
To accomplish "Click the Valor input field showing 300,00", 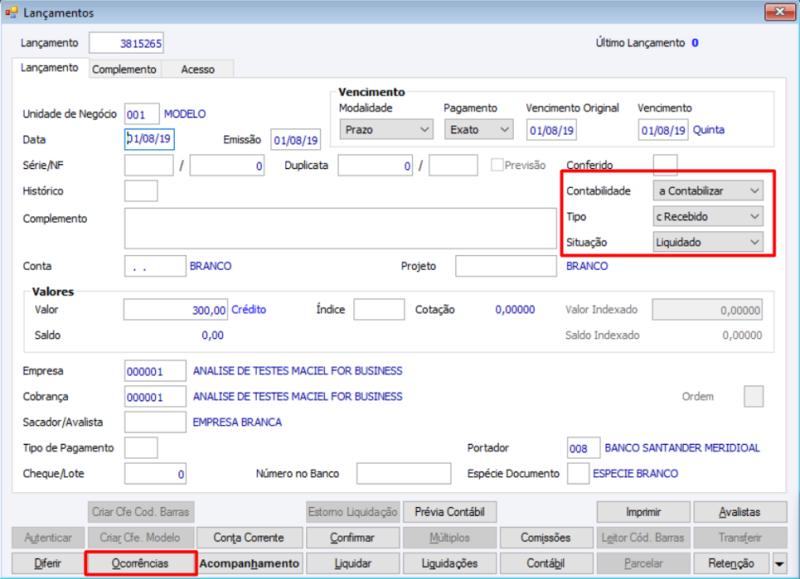I will (x=176, y=310).
